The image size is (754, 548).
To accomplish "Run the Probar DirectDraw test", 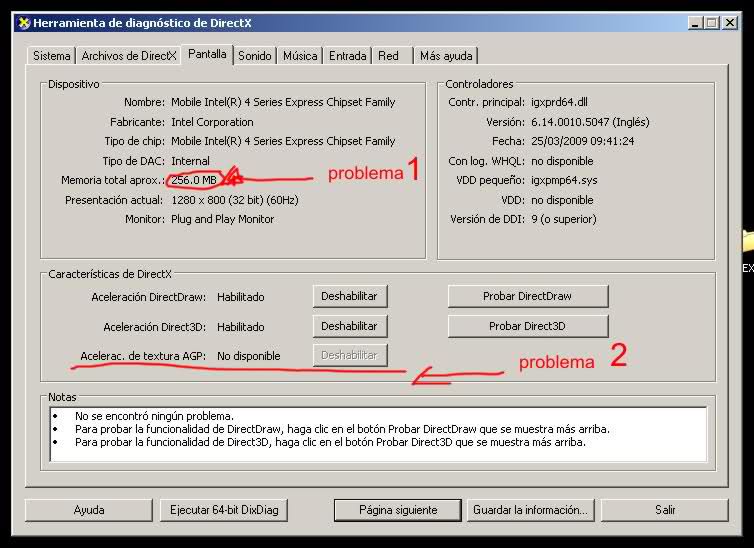I will [528, 296].
